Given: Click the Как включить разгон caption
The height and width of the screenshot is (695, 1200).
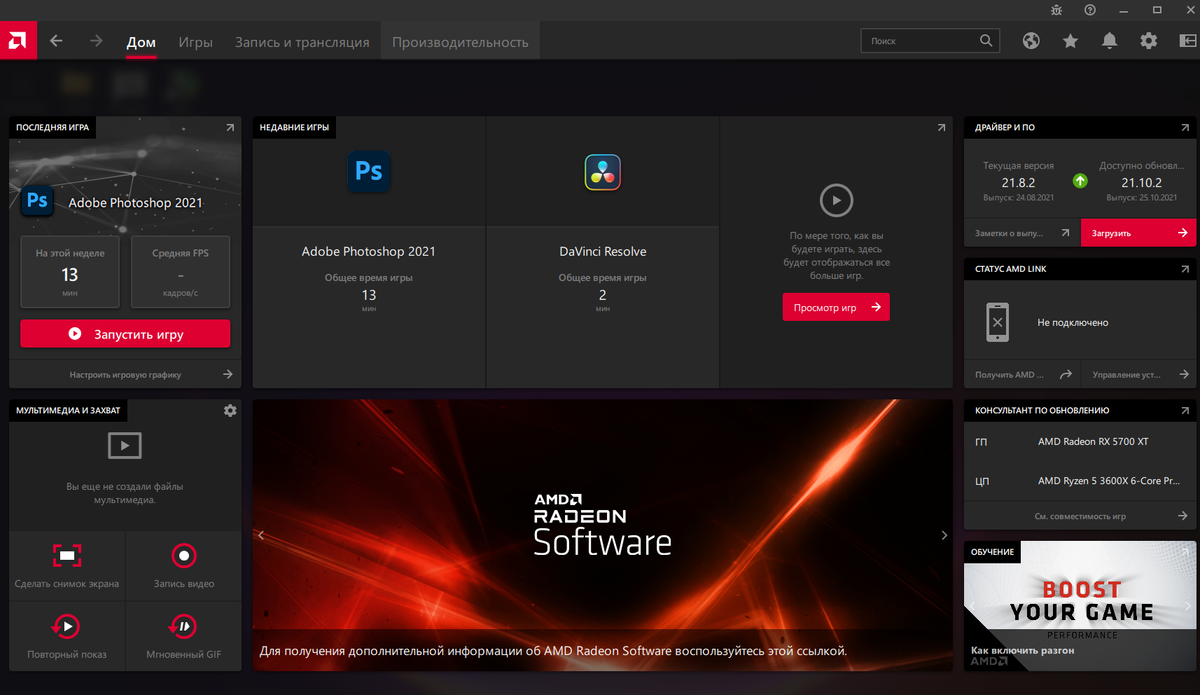Looking at the screenshot, I should tap(1023, 650).
